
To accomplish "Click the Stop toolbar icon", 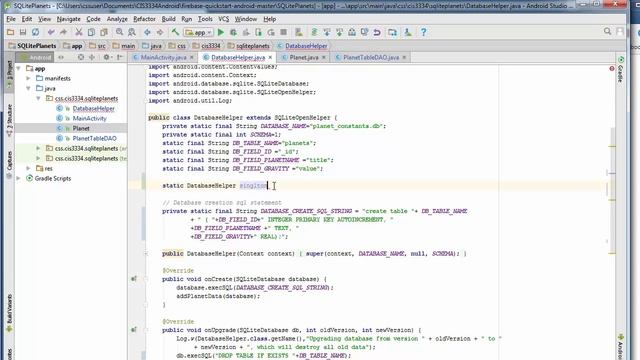I will (x=284, y=32).
